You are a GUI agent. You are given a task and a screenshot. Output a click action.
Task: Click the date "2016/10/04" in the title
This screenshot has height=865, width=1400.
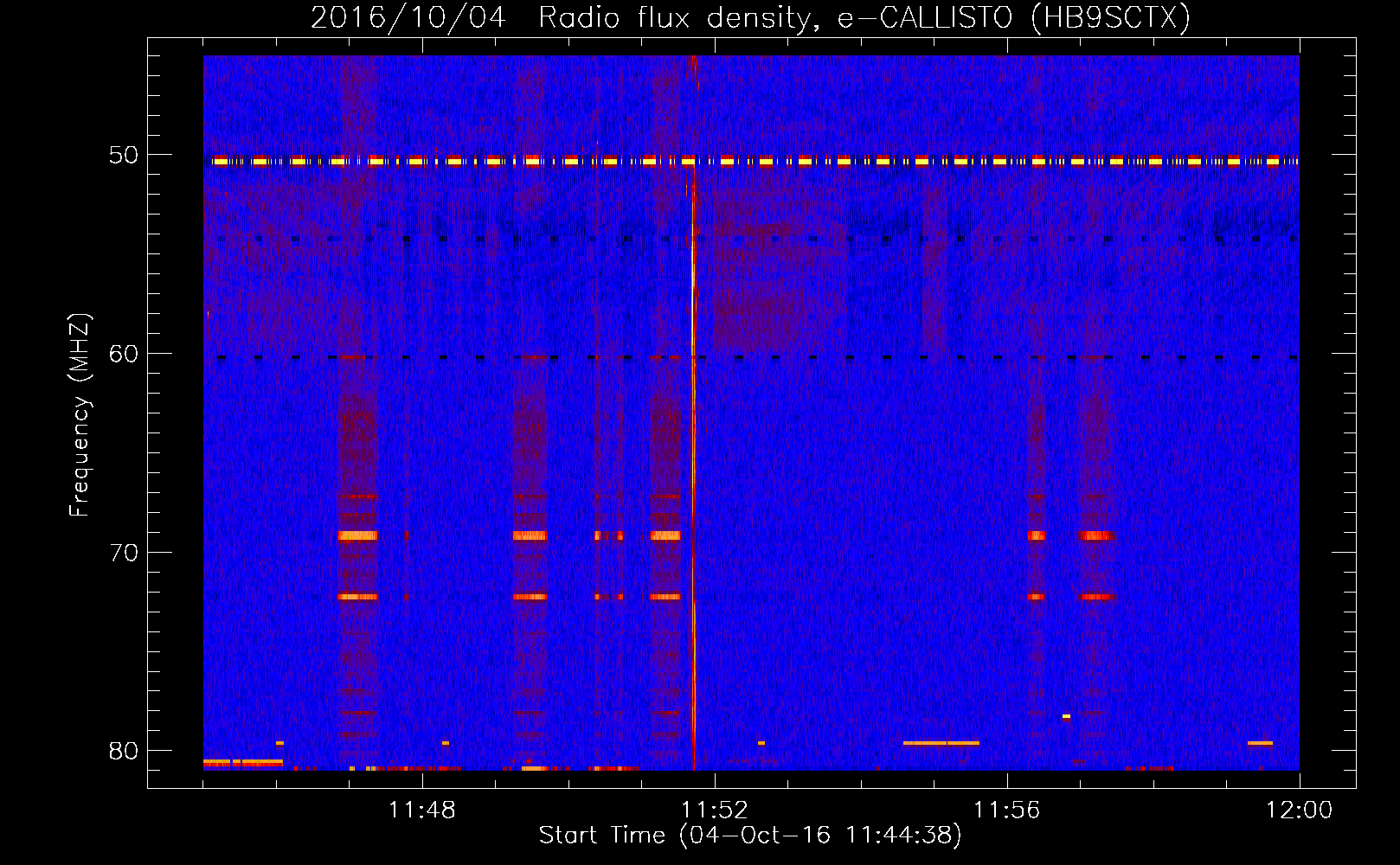tap(408, 17)
